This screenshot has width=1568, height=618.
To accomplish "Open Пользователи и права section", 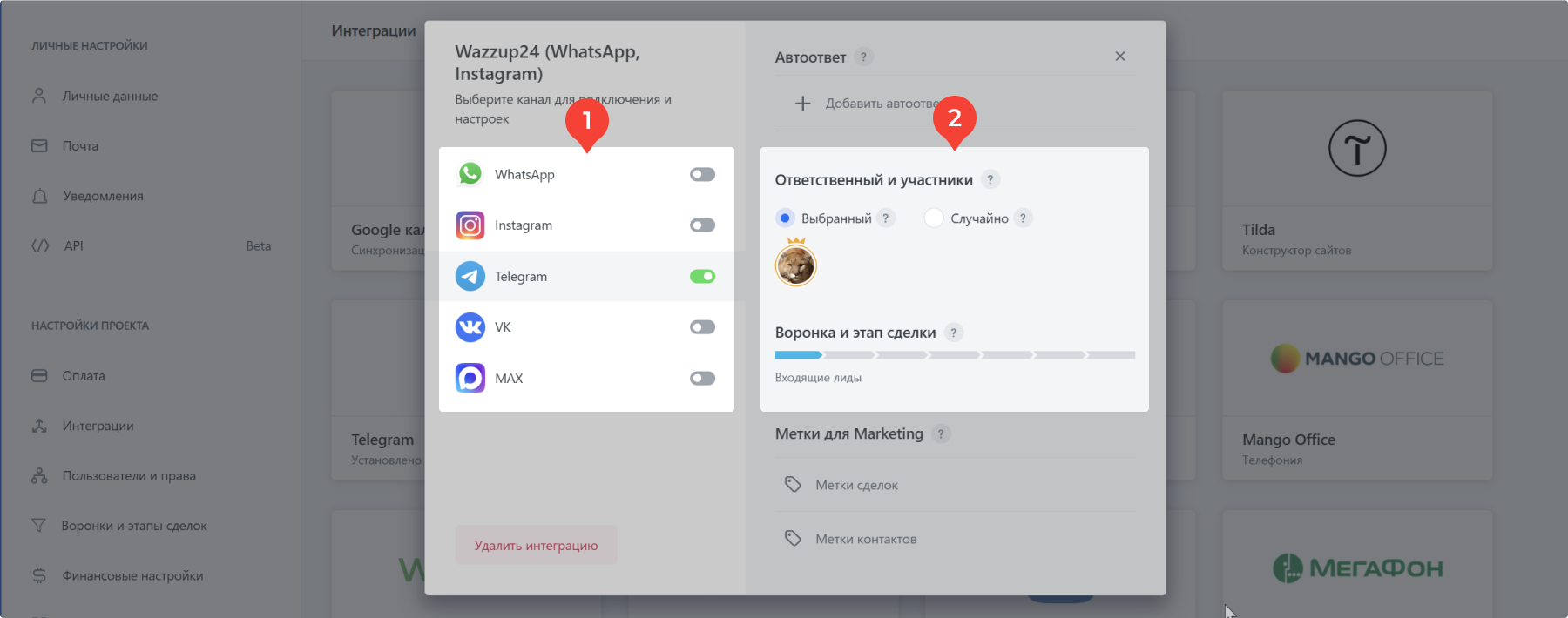I will coord(129,476).
